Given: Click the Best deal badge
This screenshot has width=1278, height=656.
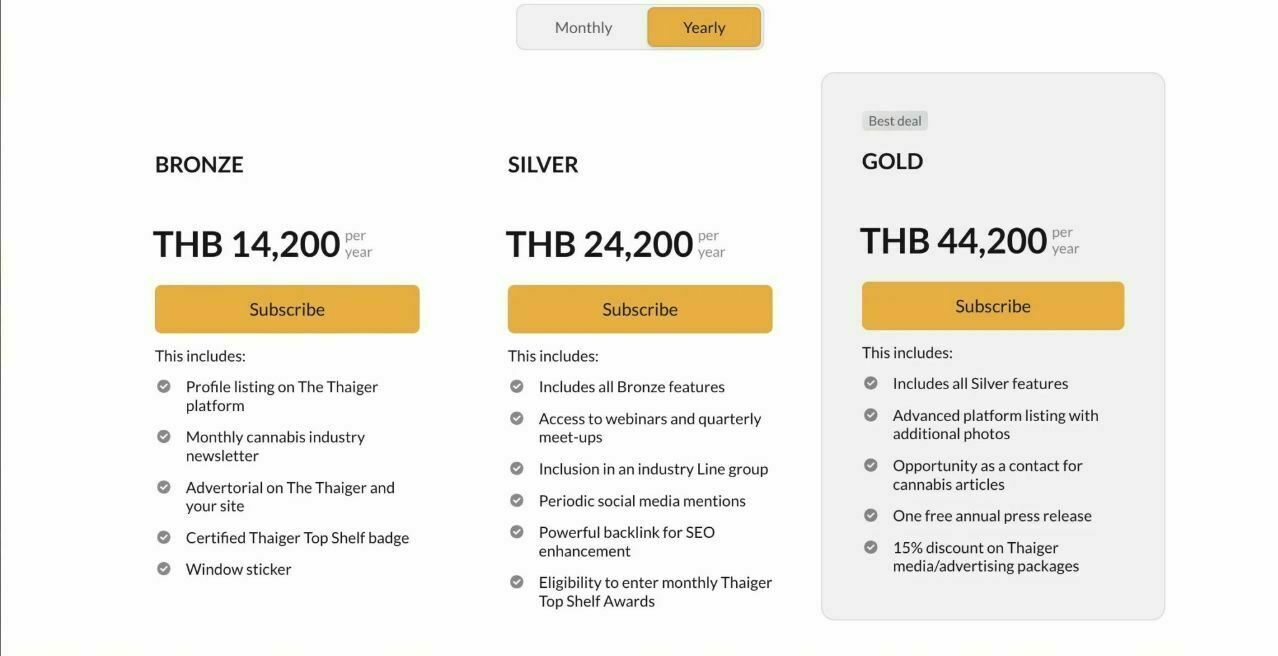Looking at the screenshot, I should coord(895,121).
